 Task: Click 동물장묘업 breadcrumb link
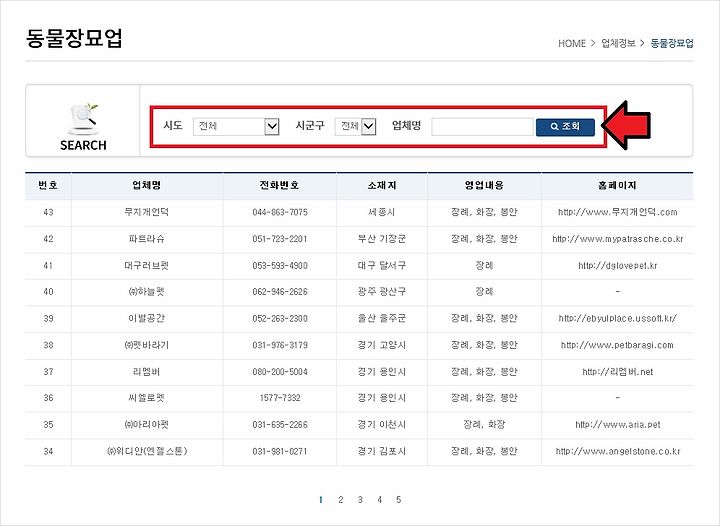(672, 43)
